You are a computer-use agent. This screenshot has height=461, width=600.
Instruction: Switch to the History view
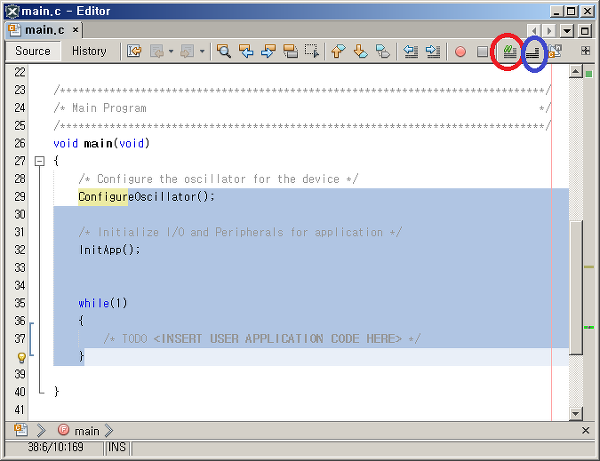[x=89, y=51]
